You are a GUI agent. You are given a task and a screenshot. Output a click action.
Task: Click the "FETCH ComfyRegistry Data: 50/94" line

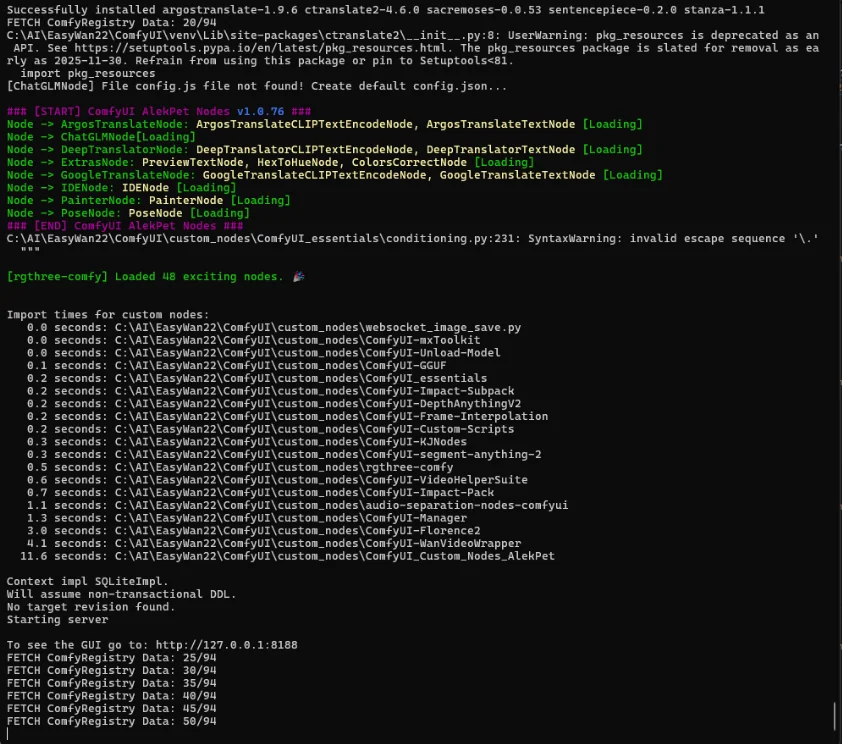click(111, 721)
